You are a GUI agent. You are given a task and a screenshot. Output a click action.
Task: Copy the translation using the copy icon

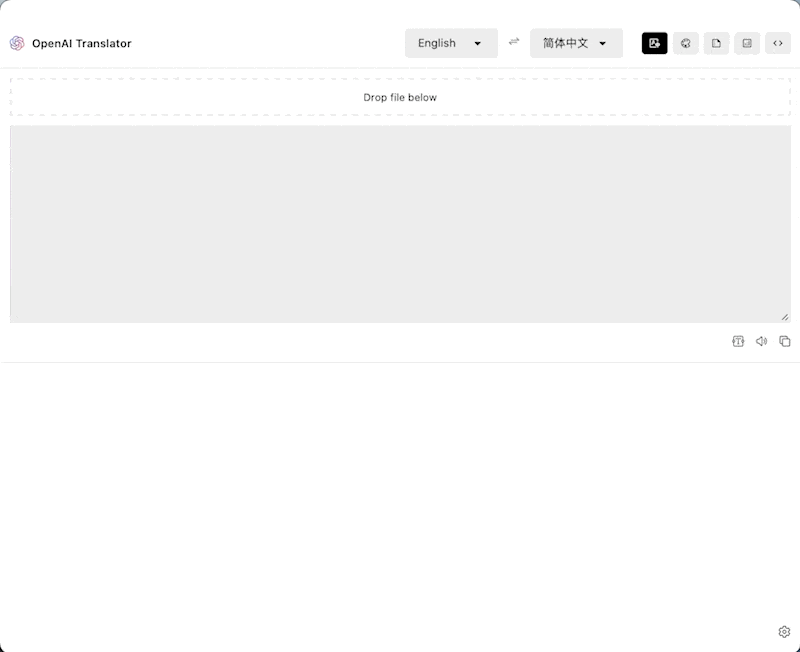coord(784,341)
